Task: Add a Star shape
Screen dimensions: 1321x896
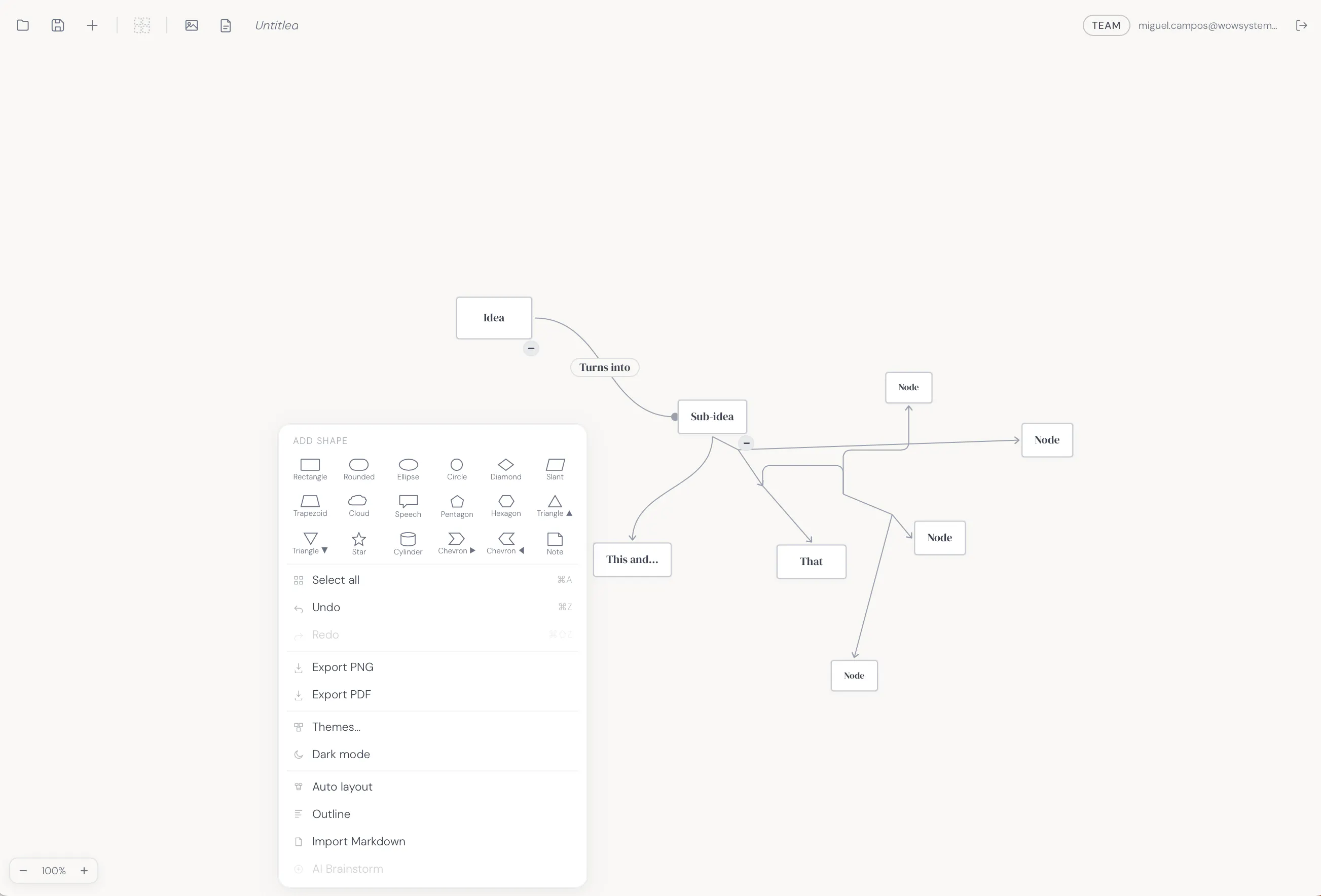Action: click(x=359, y=544)
